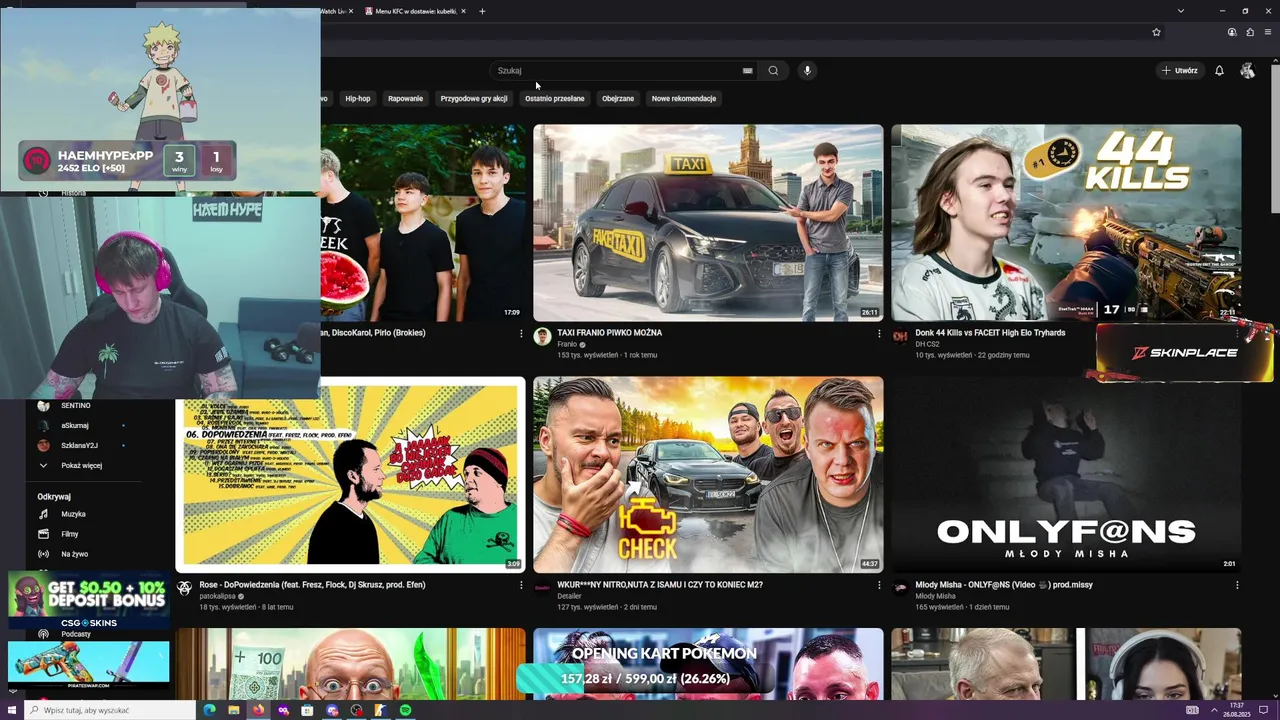1280x720 pixels.
Task: Open the on-screen keyboard icon in search box
Action: coord(747,71)
